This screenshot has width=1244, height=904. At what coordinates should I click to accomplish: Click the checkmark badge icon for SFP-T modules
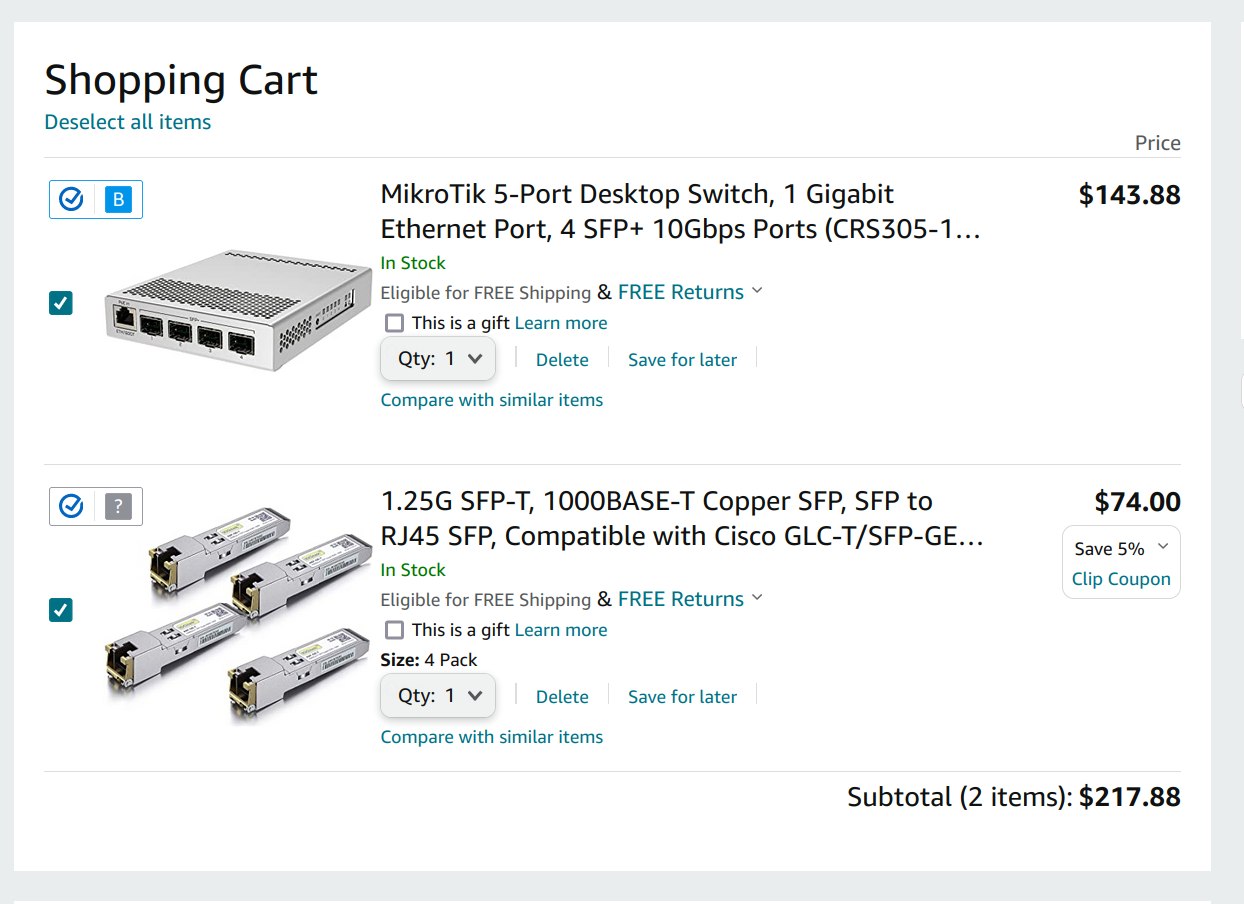point(71,507)
